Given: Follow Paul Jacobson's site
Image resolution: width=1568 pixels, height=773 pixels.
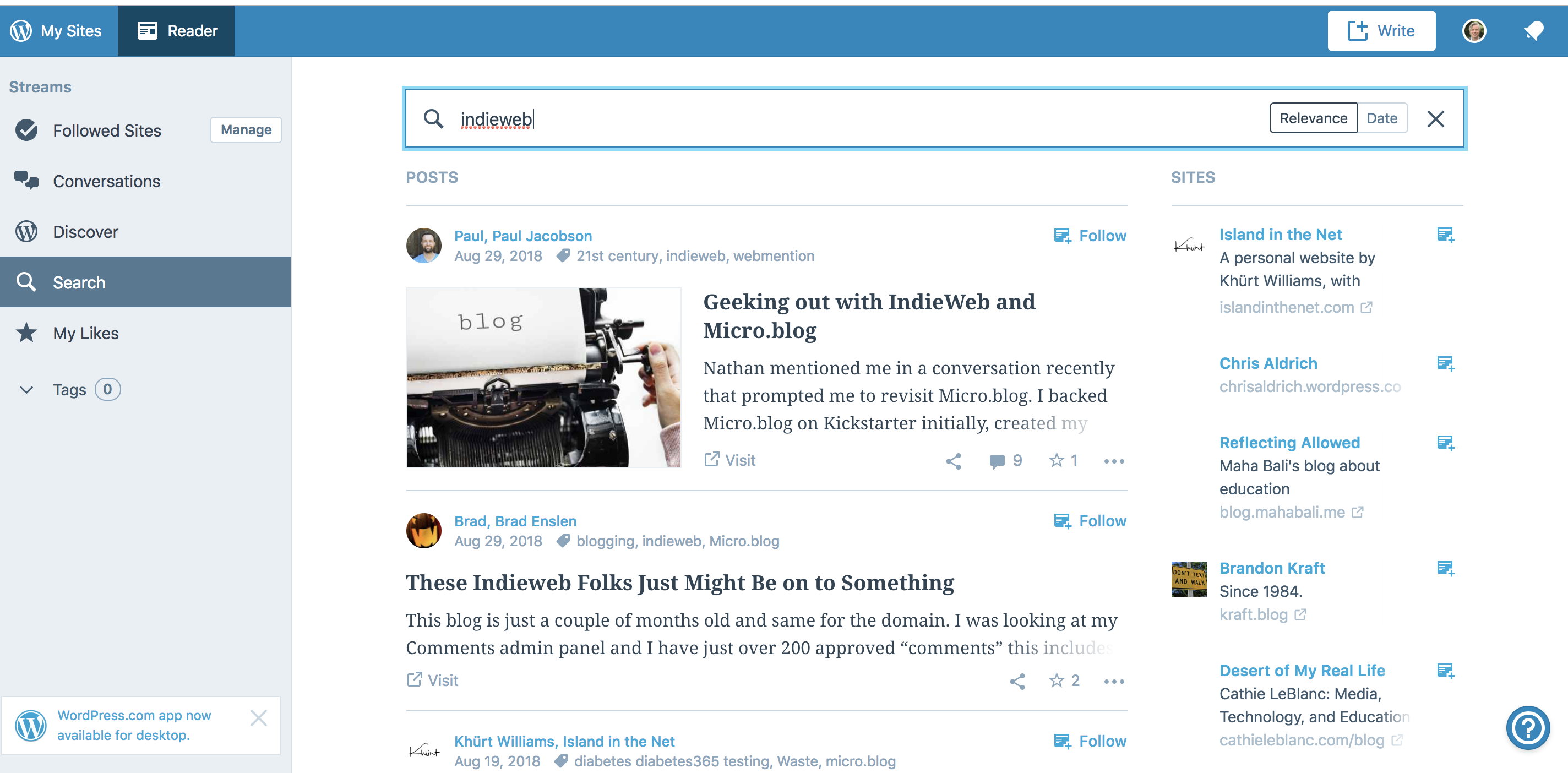Looking at the screenshot, I should point(1090,236).
